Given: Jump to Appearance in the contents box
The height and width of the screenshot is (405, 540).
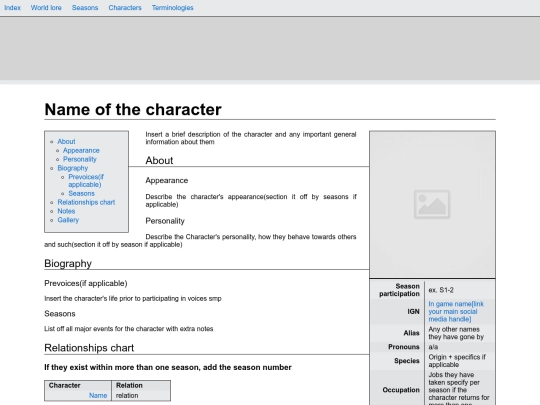Looking at the screenshot, I should (x=81, y=150).
